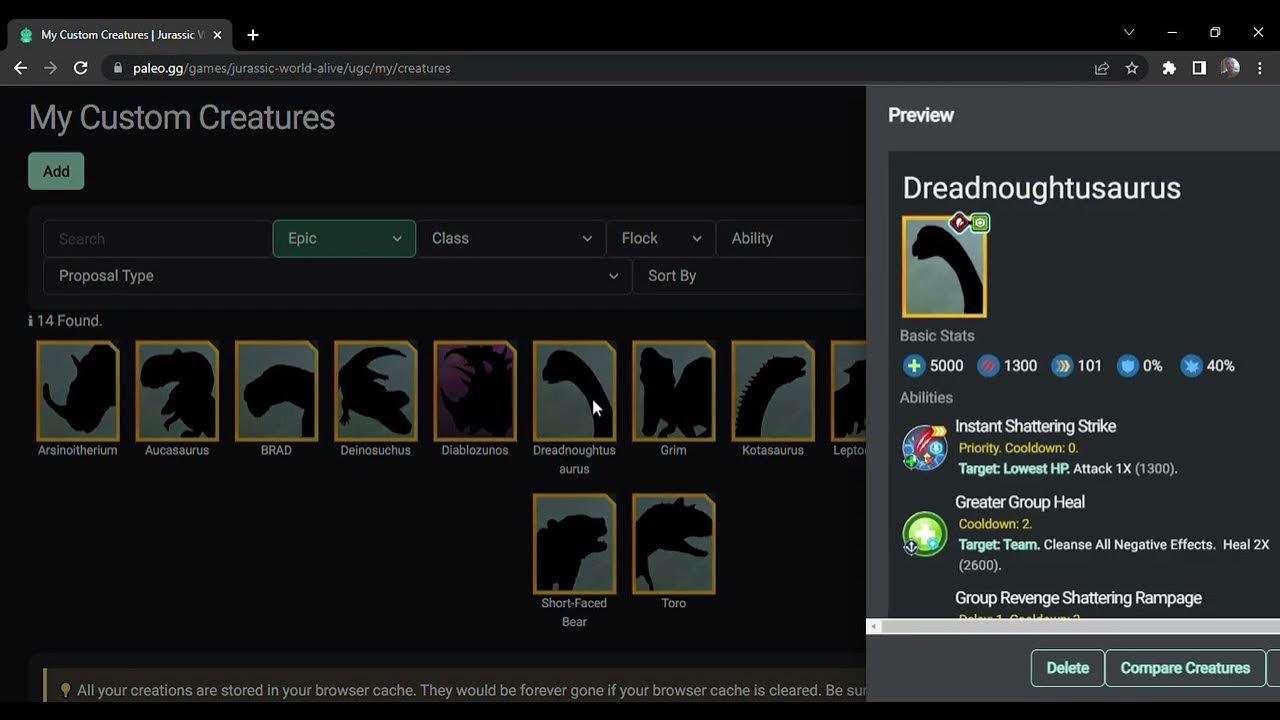The width and height of the screenshot is (1280, 720).
Task: Click the Compare Creatures button
Action: pos(1185,668)
